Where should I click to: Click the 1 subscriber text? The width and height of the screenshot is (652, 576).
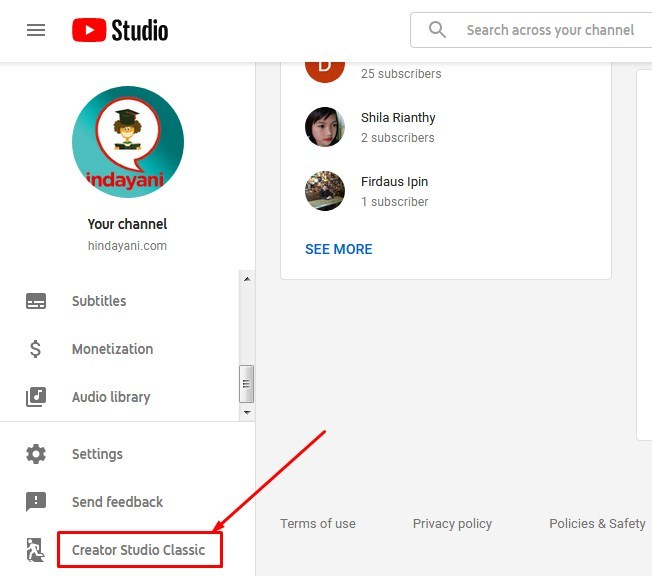point(394,202)
